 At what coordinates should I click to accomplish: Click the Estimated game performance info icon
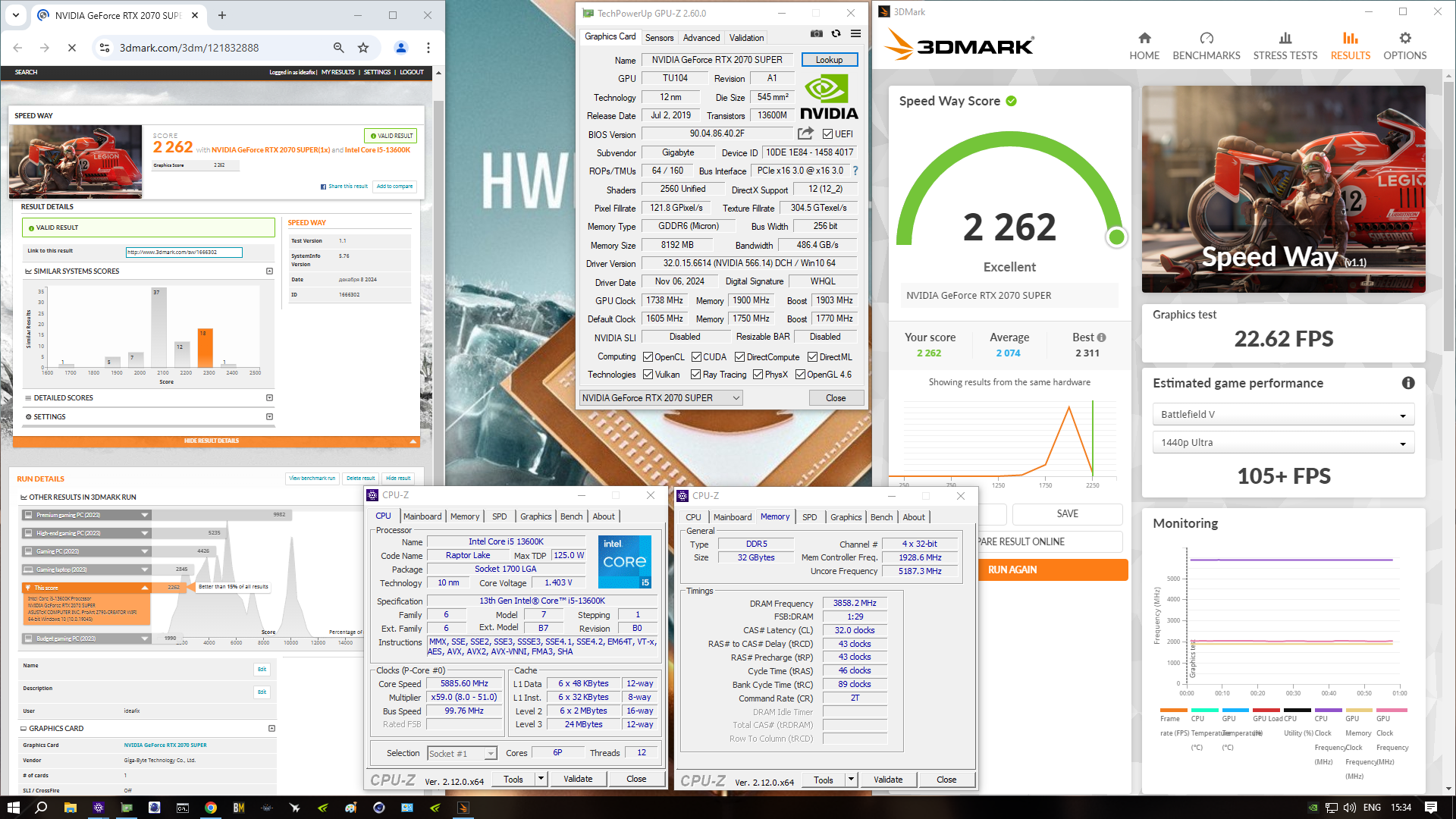pos(1408,383)
